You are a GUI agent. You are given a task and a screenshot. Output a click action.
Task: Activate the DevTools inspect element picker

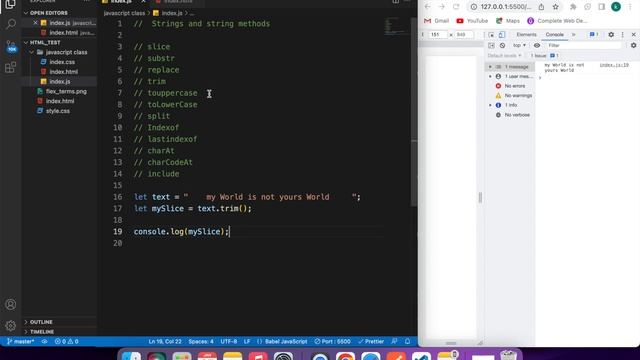pyautogui.click(x=491, y=35)
